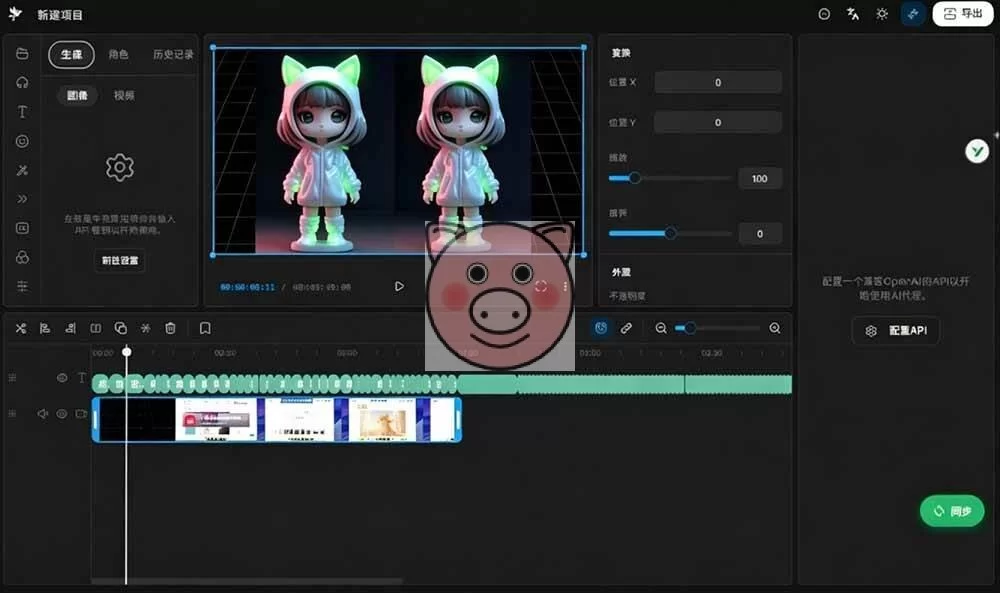Screen dimensions: 1000x593
Task: Select the 图像 sub-tab
Action: 77,96
